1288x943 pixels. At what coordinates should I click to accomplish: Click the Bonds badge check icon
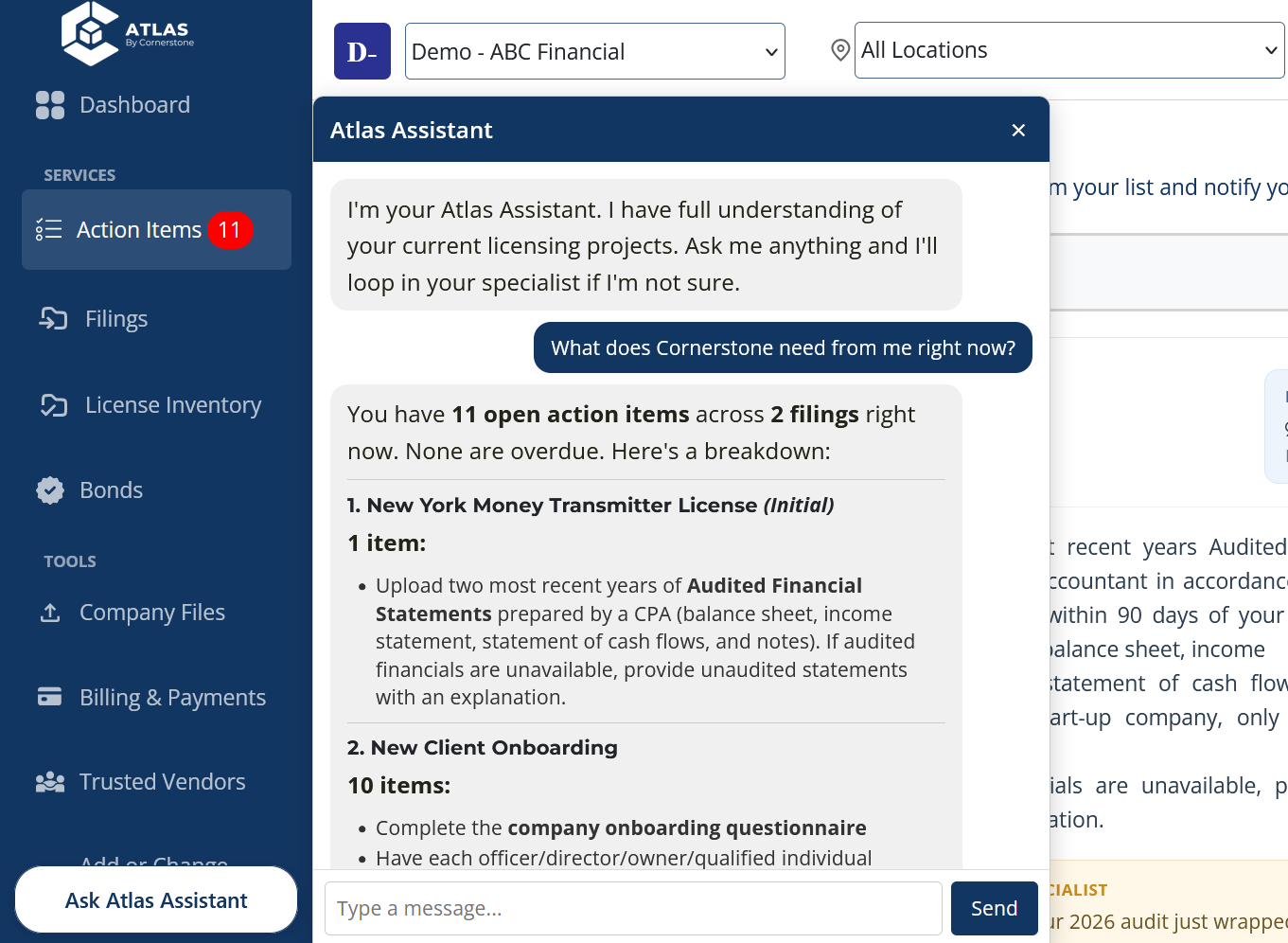coord(50,490)
